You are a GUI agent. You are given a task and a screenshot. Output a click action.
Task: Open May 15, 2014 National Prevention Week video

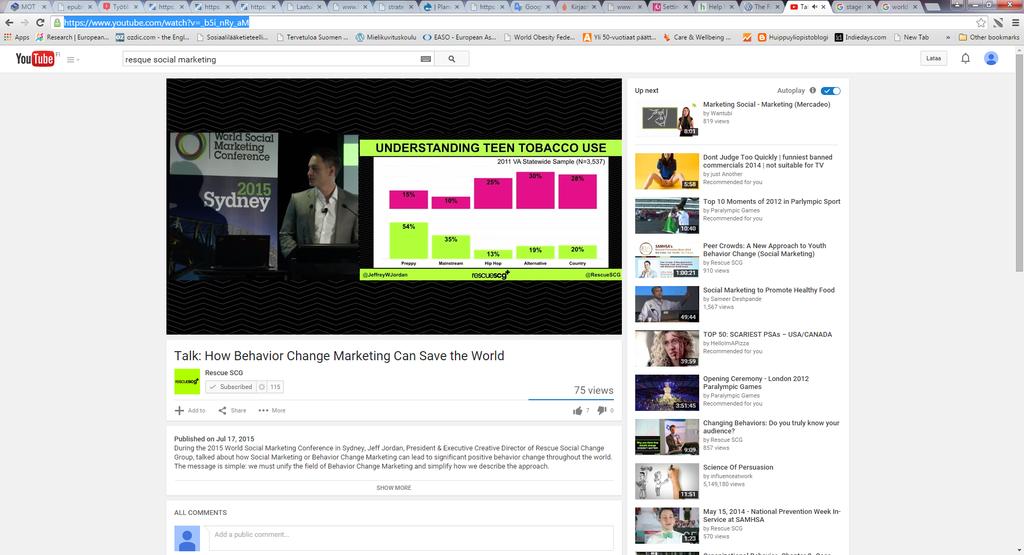tap(771, 516)
